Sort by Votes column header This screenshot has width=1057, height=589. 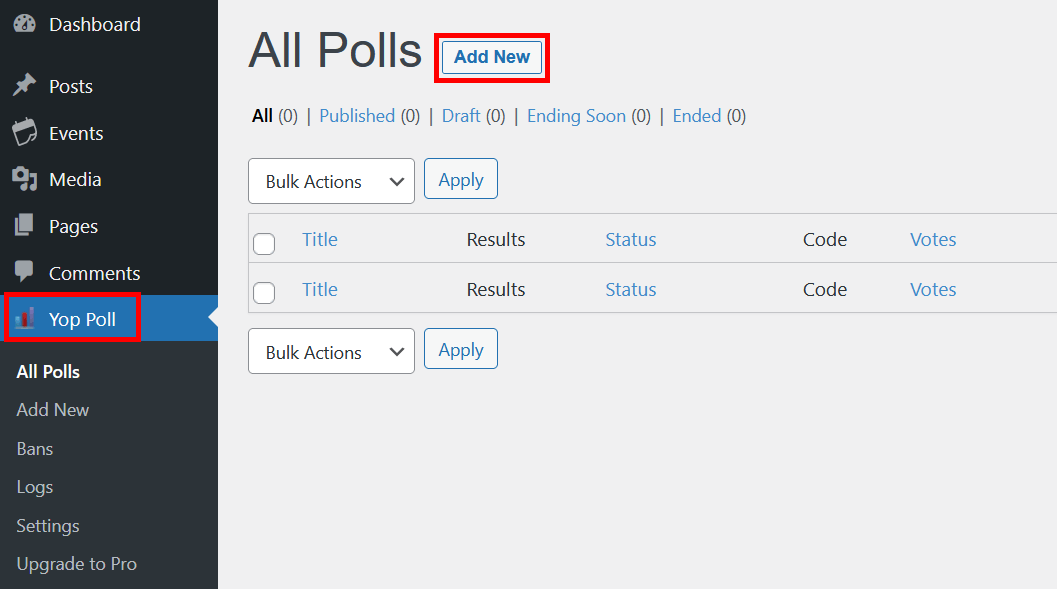[933, 239]
